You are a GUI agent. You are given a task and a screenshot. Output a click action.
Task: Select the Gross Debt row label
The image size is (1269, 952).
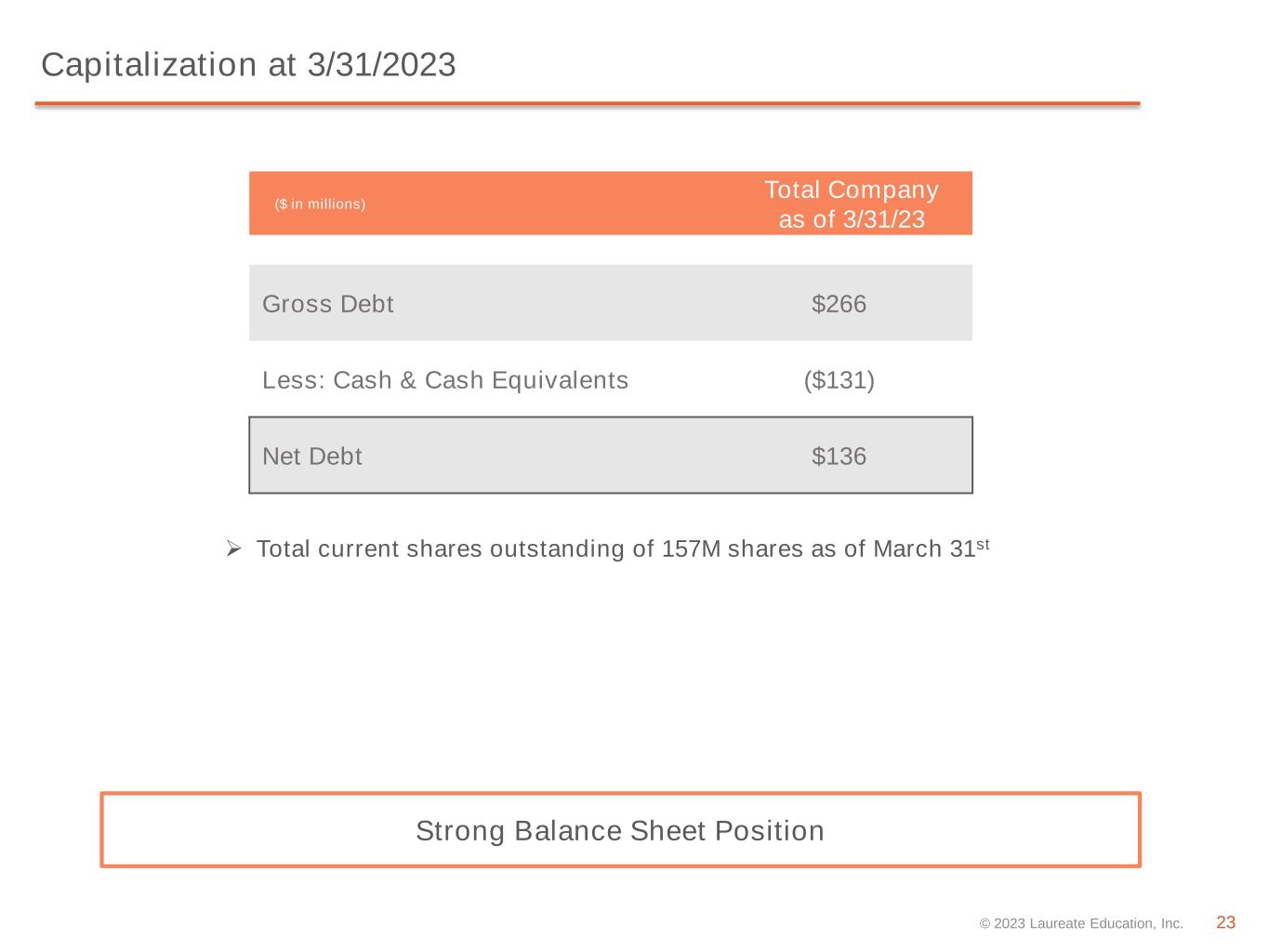328,304
